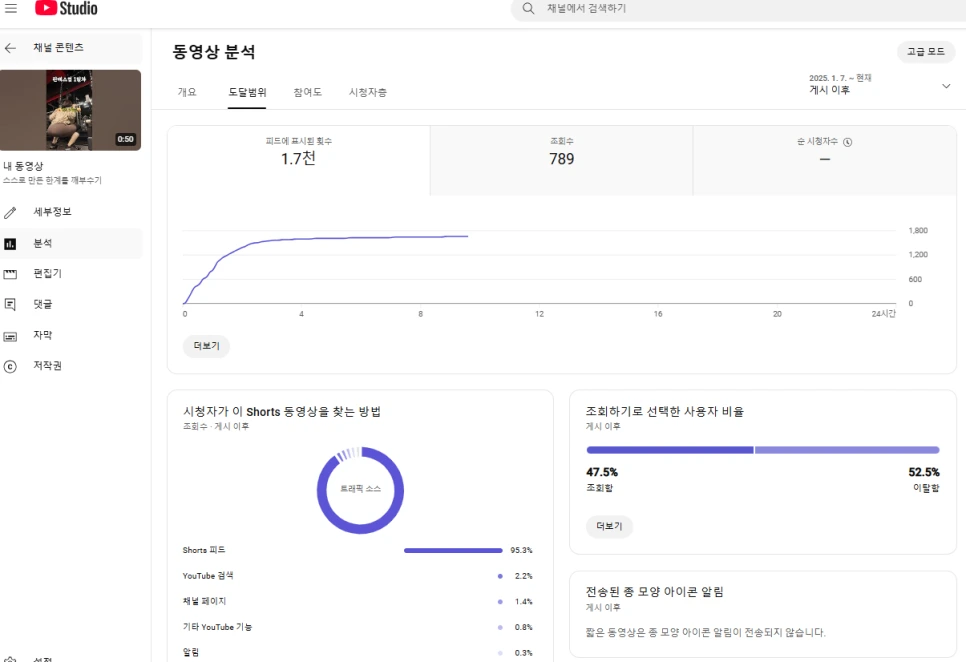Select the 순 시청자수 metric card

click(824, 161)
